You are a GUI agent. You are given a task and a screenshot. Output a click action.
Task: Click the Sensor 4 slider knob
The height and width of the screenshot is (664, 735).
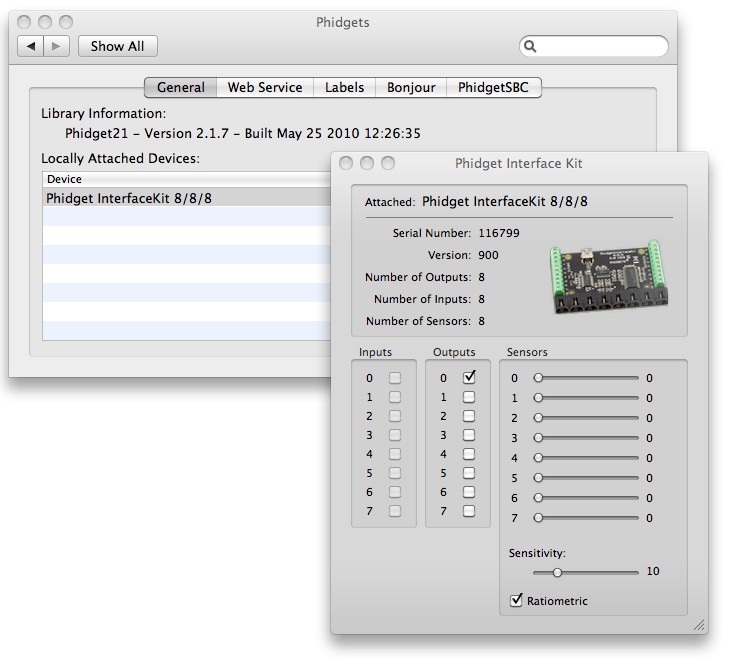[x=538, y=457]
